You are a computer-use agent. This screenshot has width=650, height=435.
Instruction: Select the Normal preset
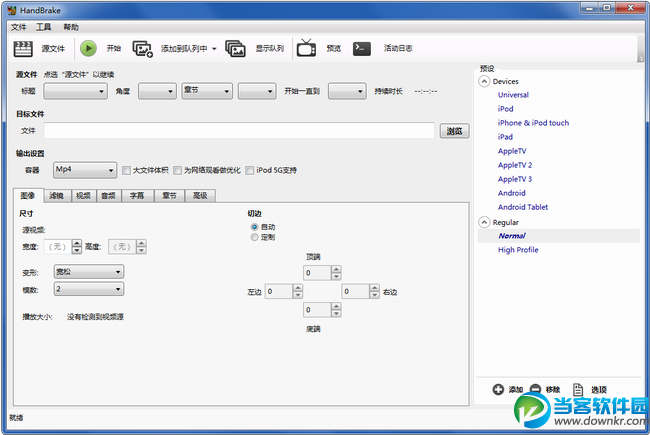coord(512,236)
